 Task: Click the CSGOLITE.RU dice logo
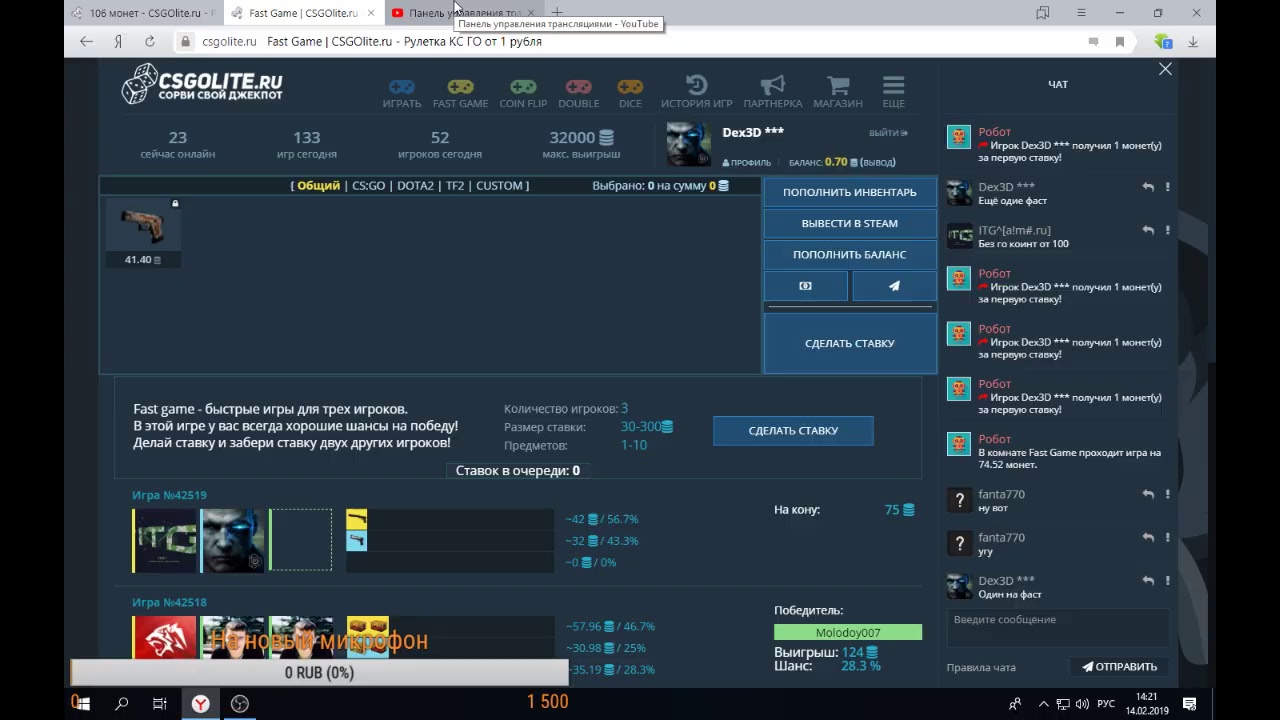click(202, 84)
